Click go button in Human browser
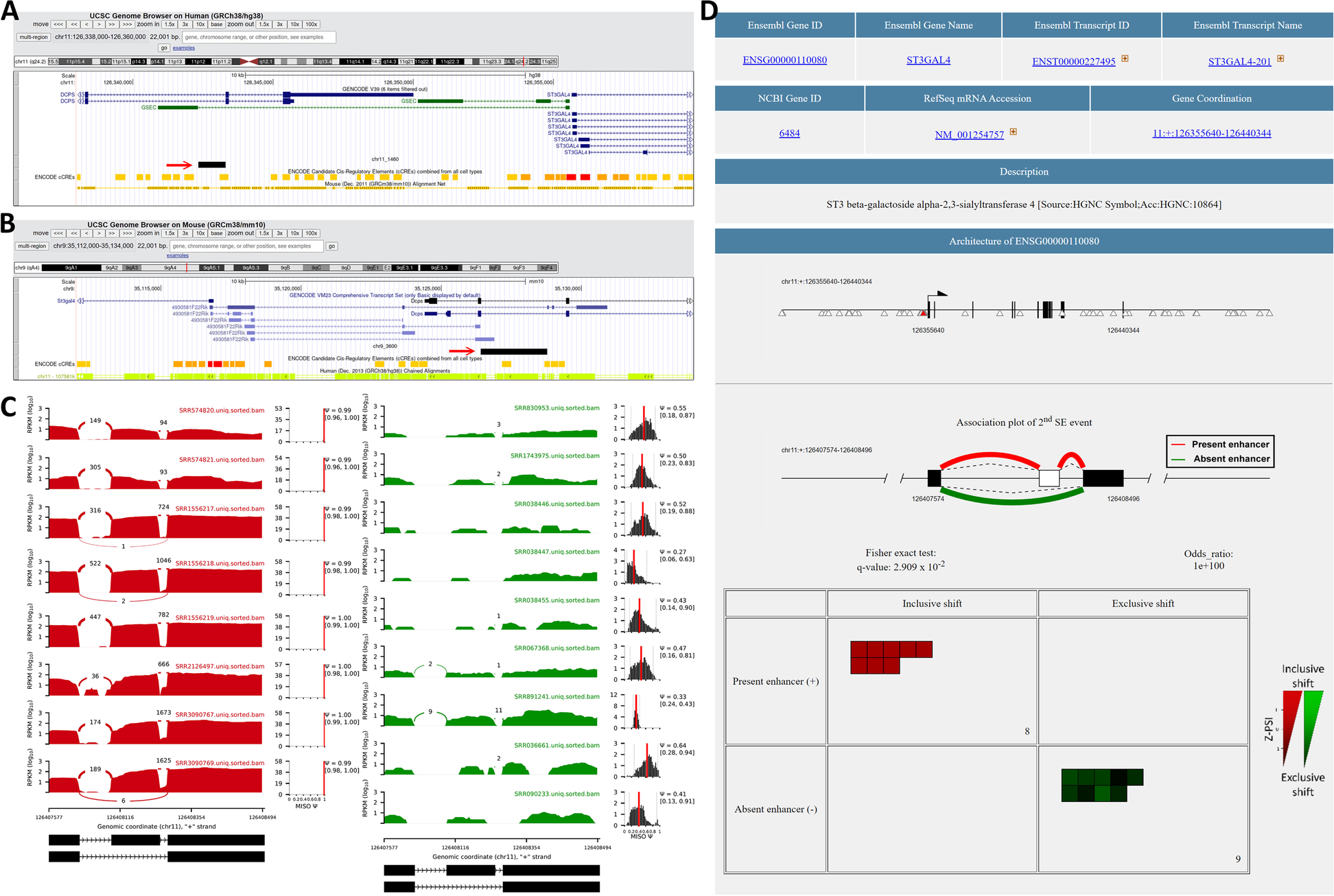Image resolution: width=1334 pixels, height=896 pixels. (164, 48)
